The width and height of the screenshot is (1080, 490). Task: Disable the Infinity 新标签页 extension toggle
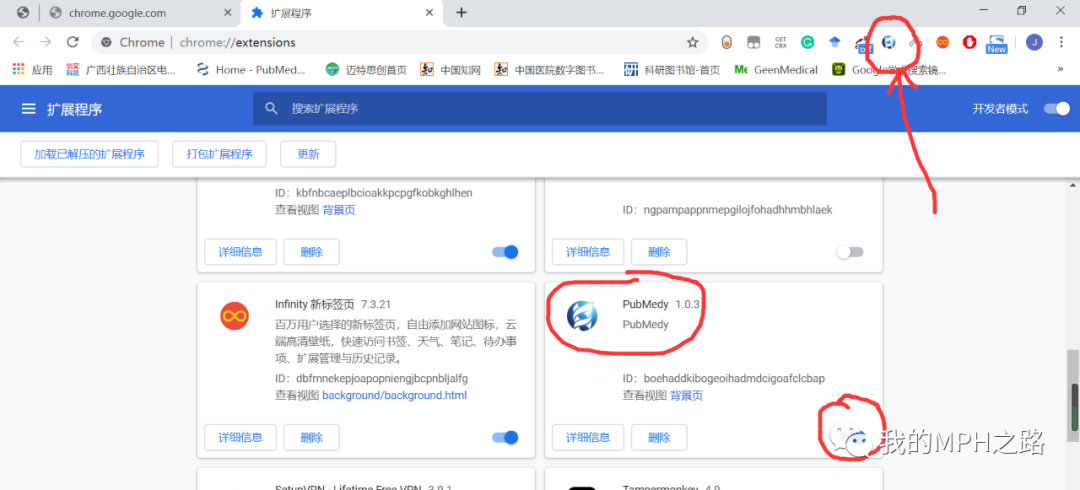click(505, 437)
